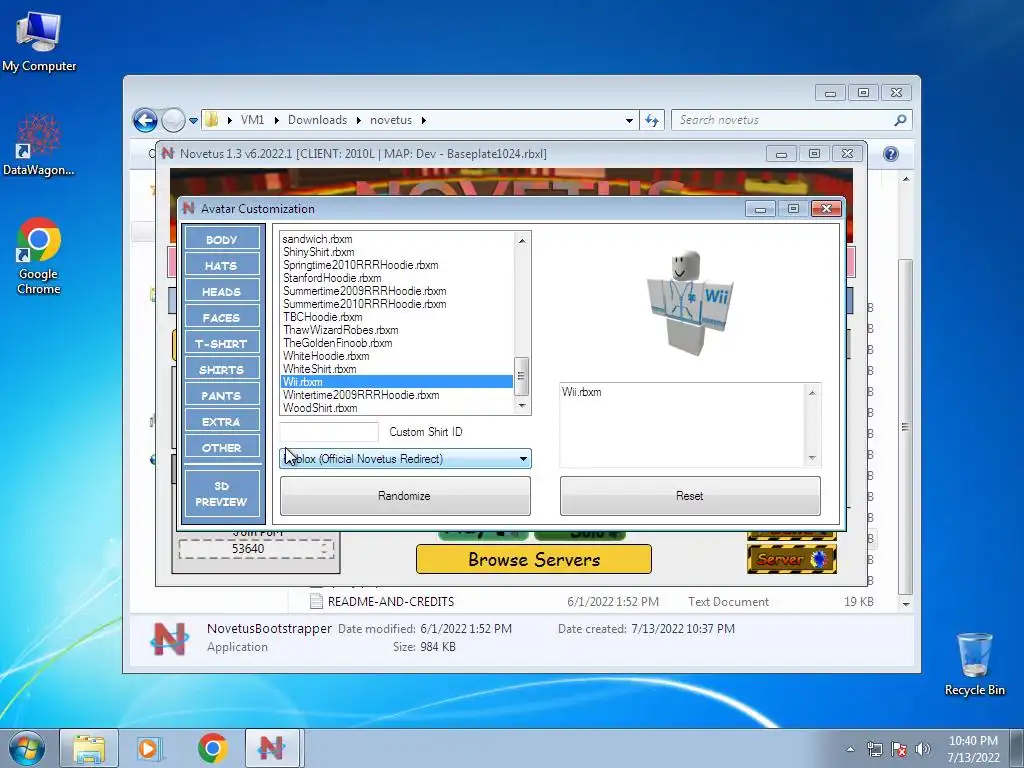Image resolution: width=1024 pixels, height=768 pixels.
Task: Click Browse Servers in Novetus launcher
Action: point(534,559)
